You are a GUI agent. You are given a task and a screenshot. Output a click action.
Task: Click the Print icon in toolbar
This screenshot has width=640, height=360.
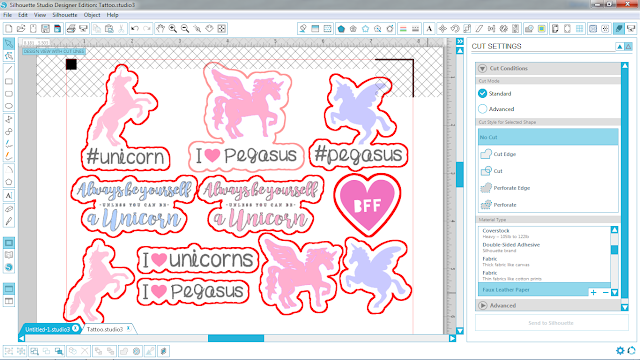pyautogui.click(x=71, y=29)
